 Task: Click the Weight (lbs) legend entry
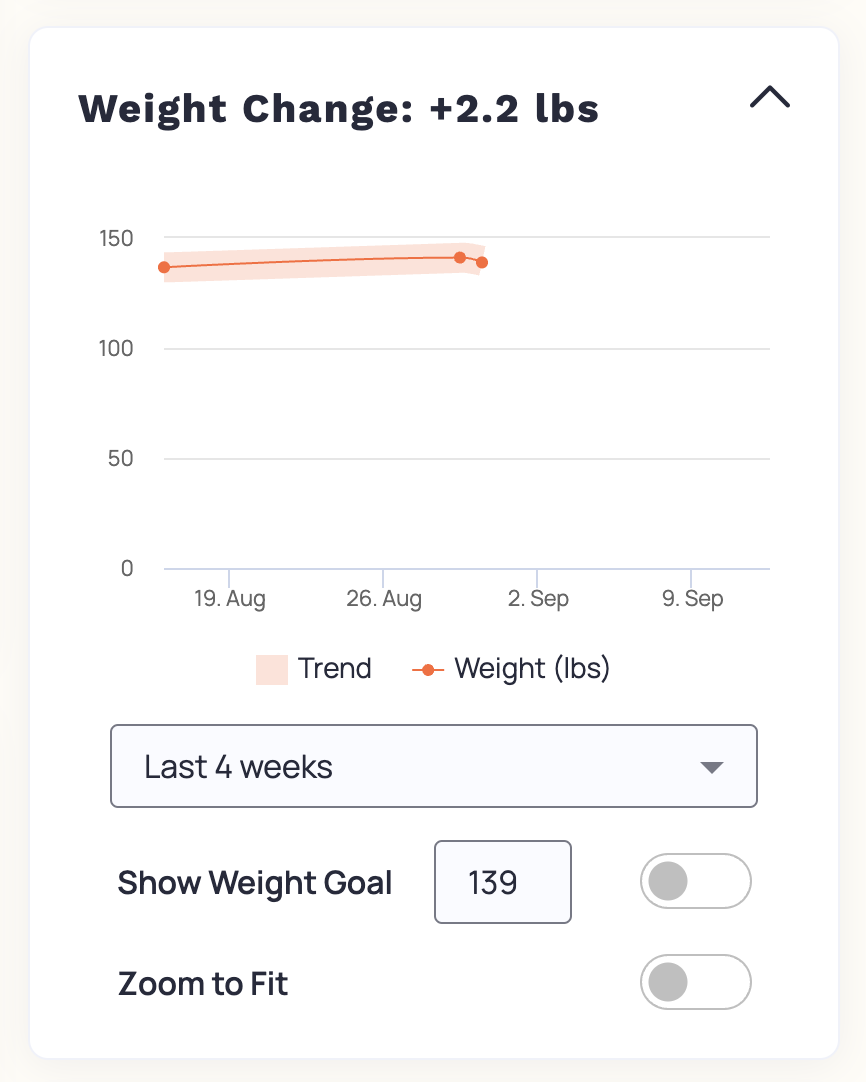click(x=532, y=668)
